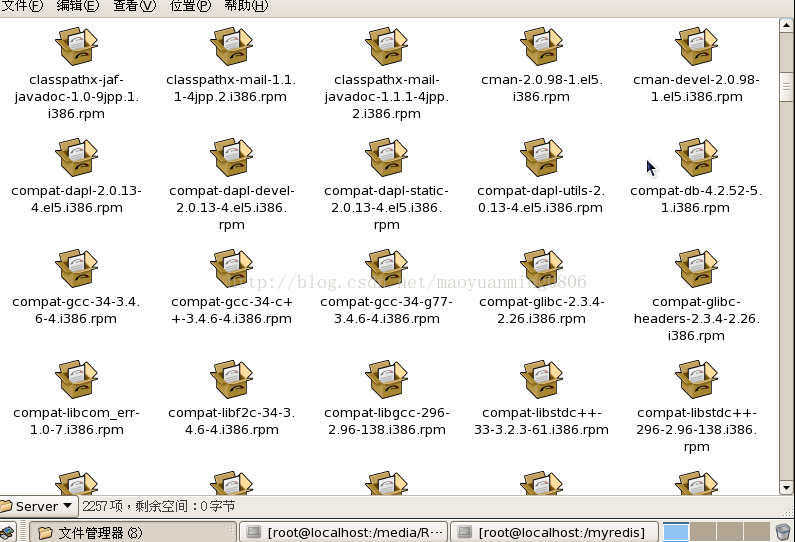Select classpathx-mail-javadoc-1.1.1-4jpp.2.i386.rpm package icon
Image resolution: width=795 pixels, height=542 pixels.
point(386,46)
